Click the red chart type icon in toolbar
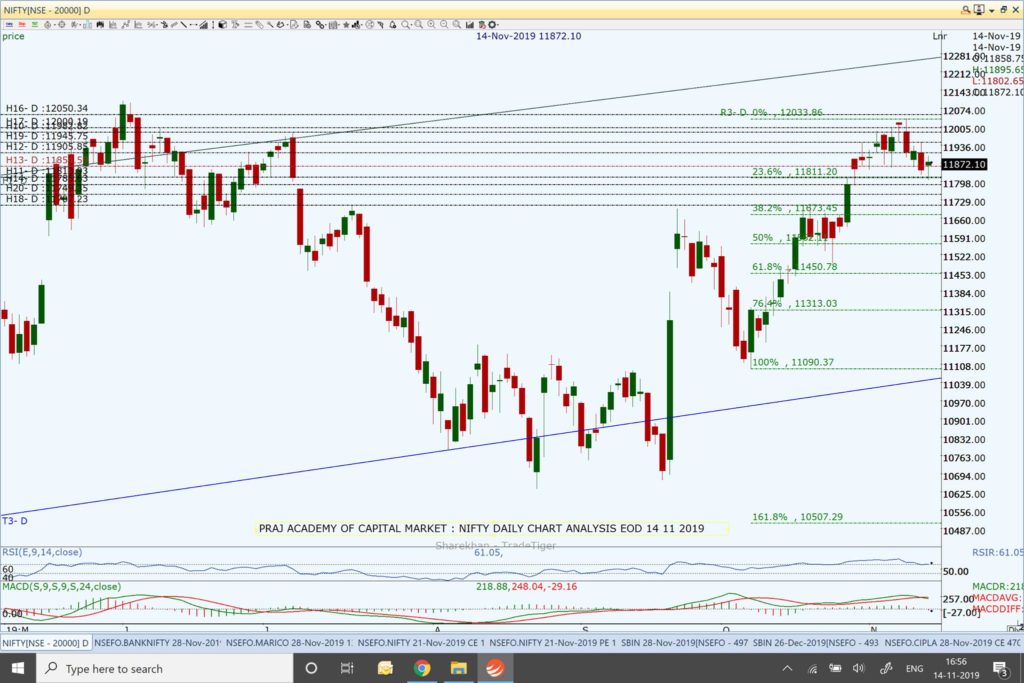Image resolution: width=1024 pixels, height=683 pixels. tap(22, 25)
